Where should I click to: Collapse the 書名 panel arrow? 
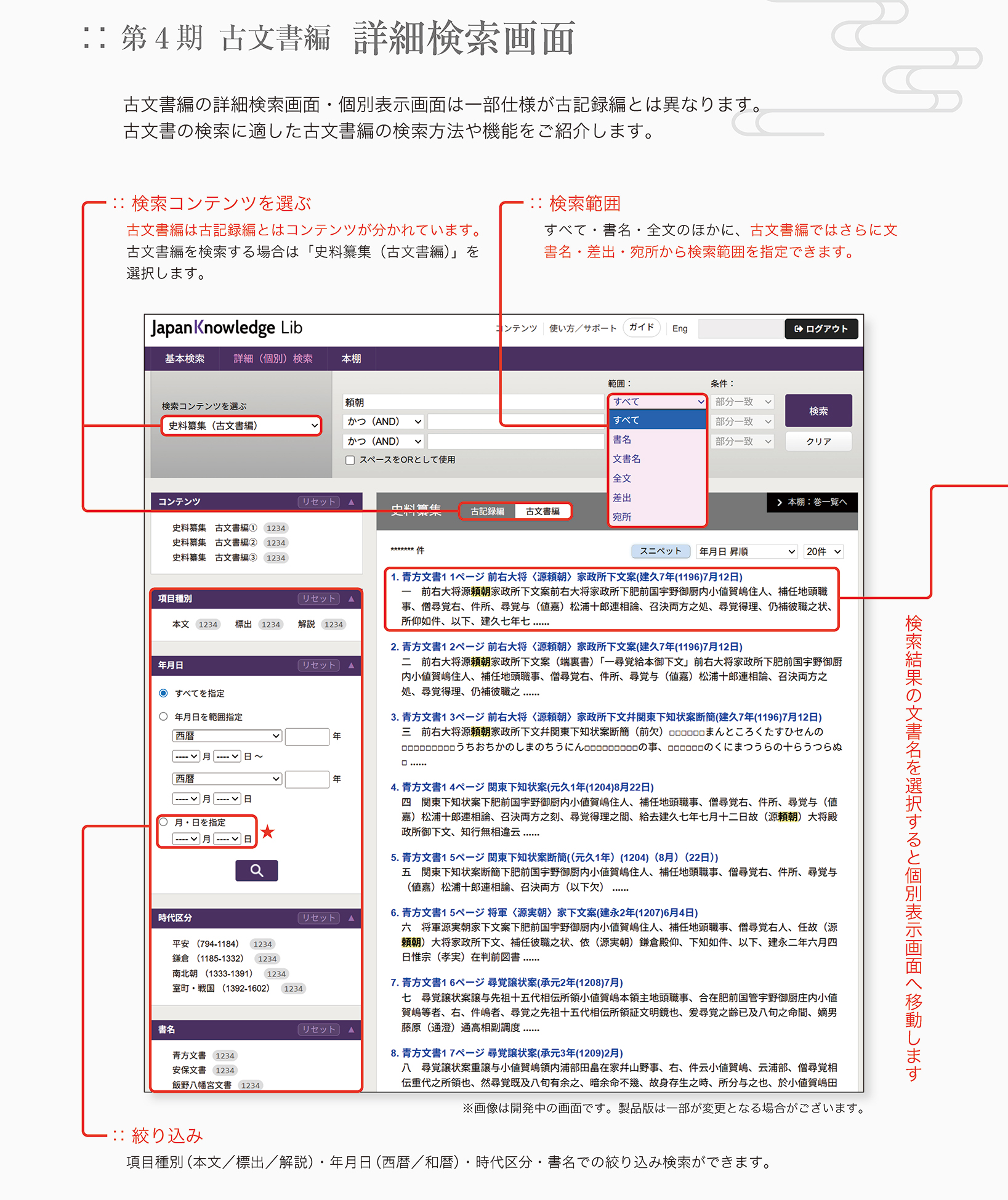coord(351,1029)
